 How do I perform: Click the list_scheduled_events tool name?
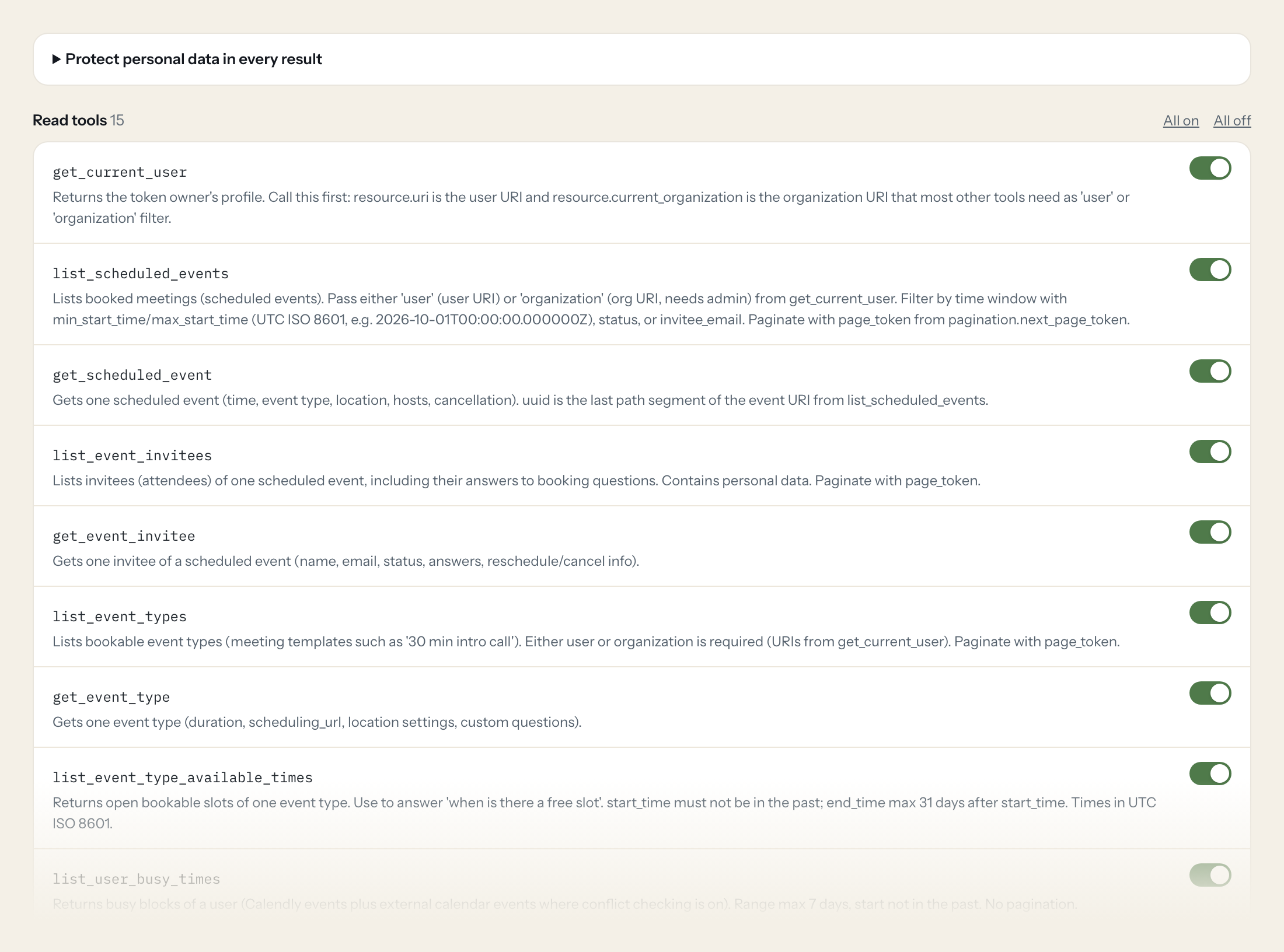[x=141, y=274]
